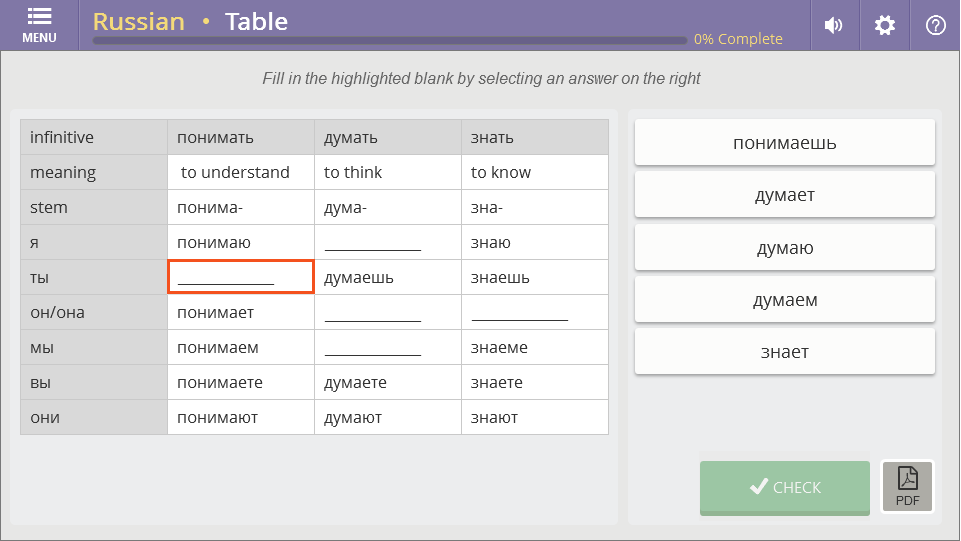Click the highlighted blank in the ты row

pos(241,277)
